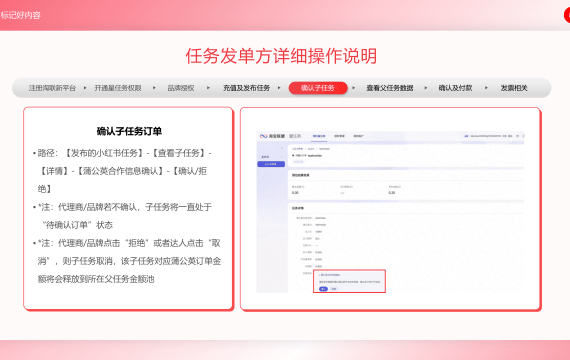Image resolution: width=570 pixels, height=360 pixels.
Task: Click the blue sidebar item in embedded page
Action: (271, 164)
